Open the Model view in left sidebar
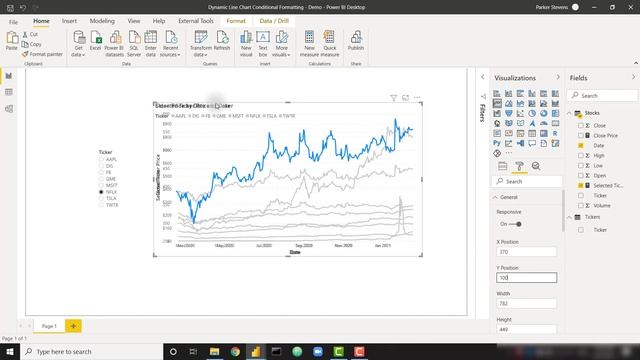 click(x=9, y=109)
